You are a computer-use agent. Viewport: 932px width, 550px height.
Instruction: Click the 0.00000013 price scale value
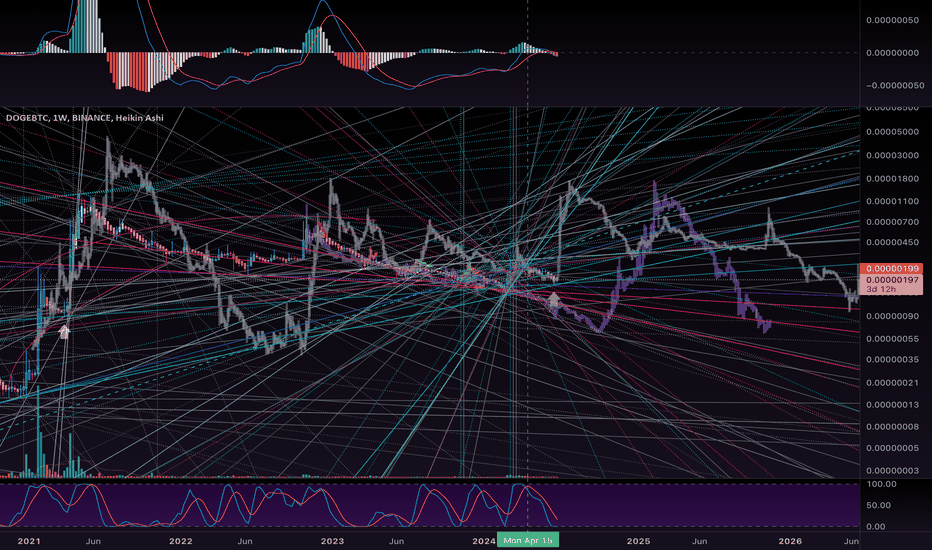tap(892, 405)
